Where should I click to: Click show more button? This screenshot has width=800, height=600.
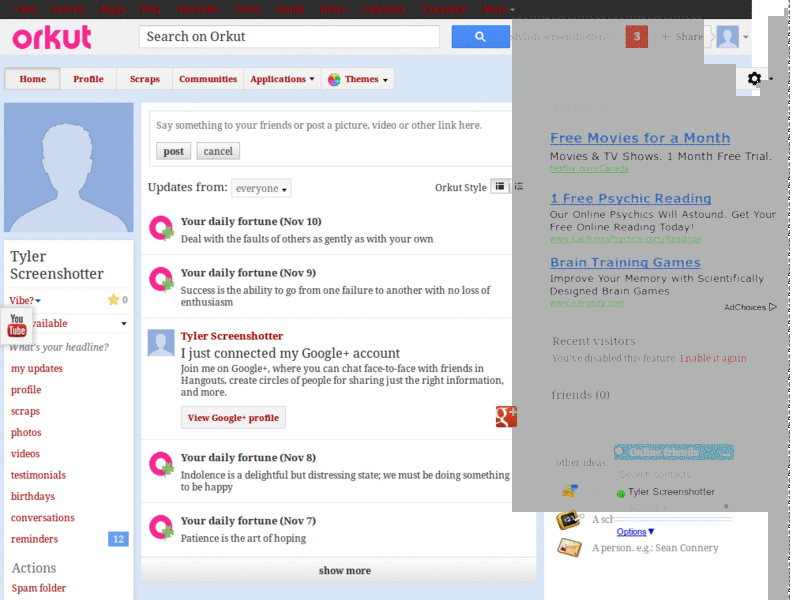339,570
